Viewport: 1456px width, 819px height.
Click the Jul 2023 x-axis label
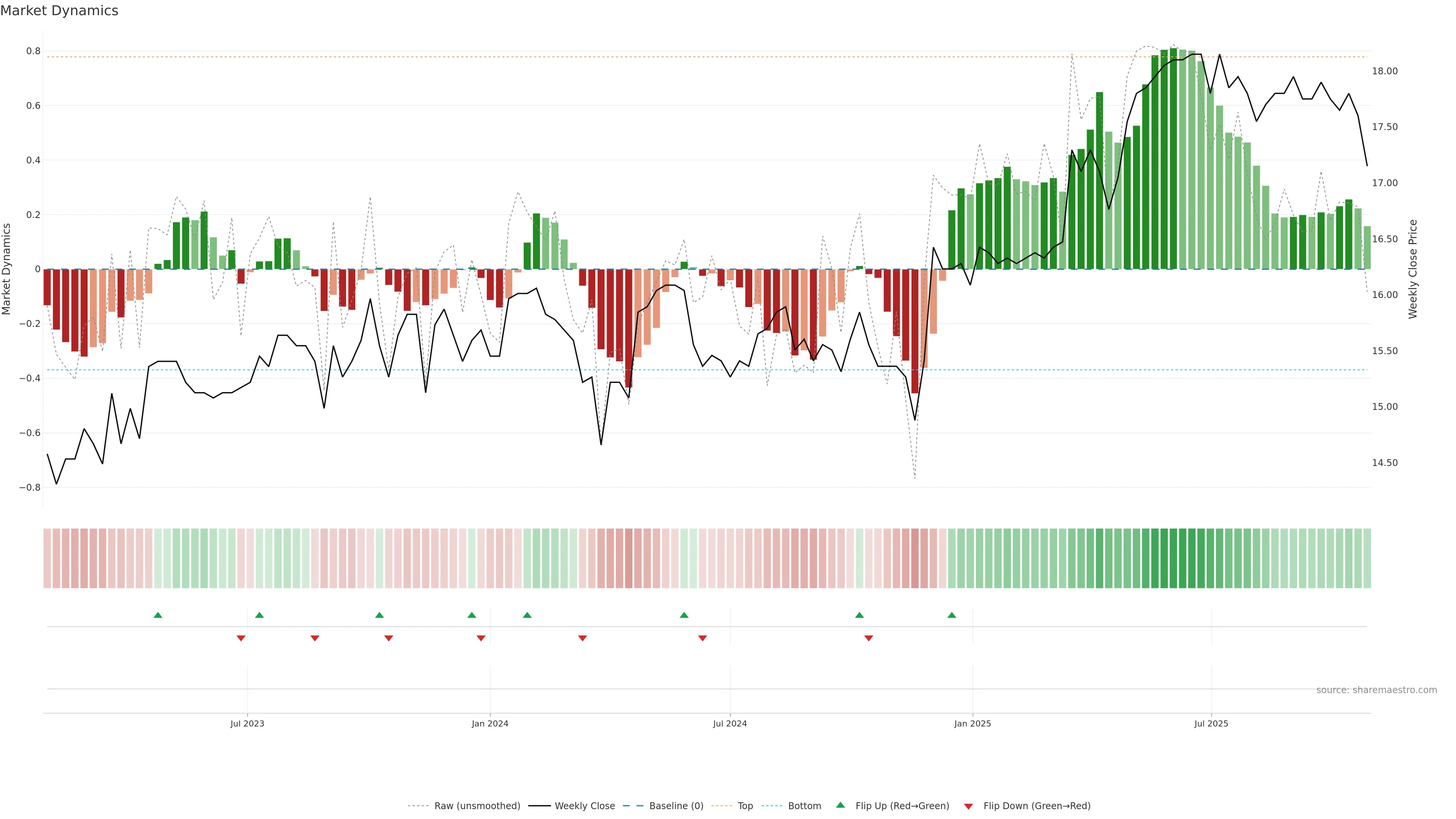(x=247, y=723)
